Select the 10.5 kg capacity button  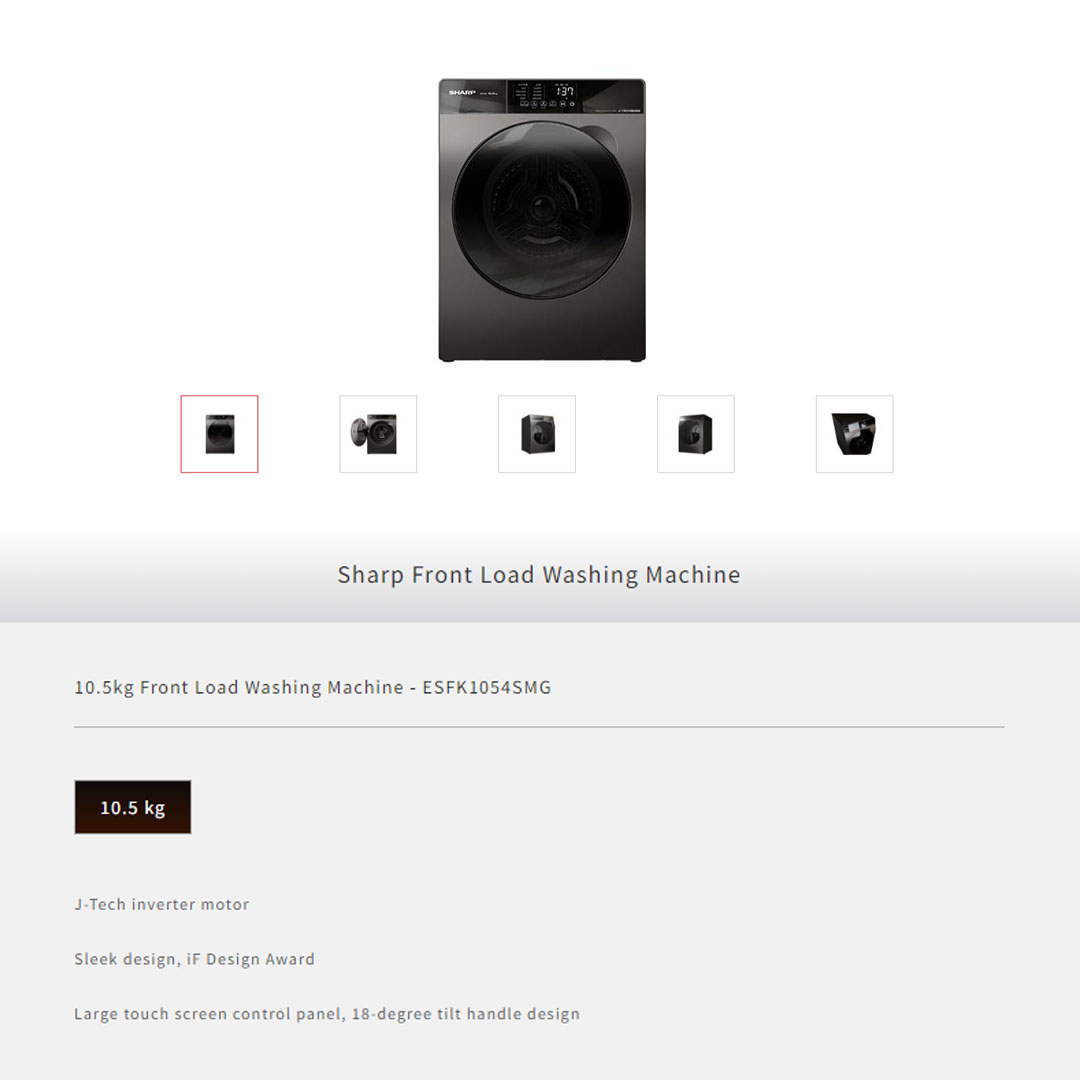tap(133, 807)
